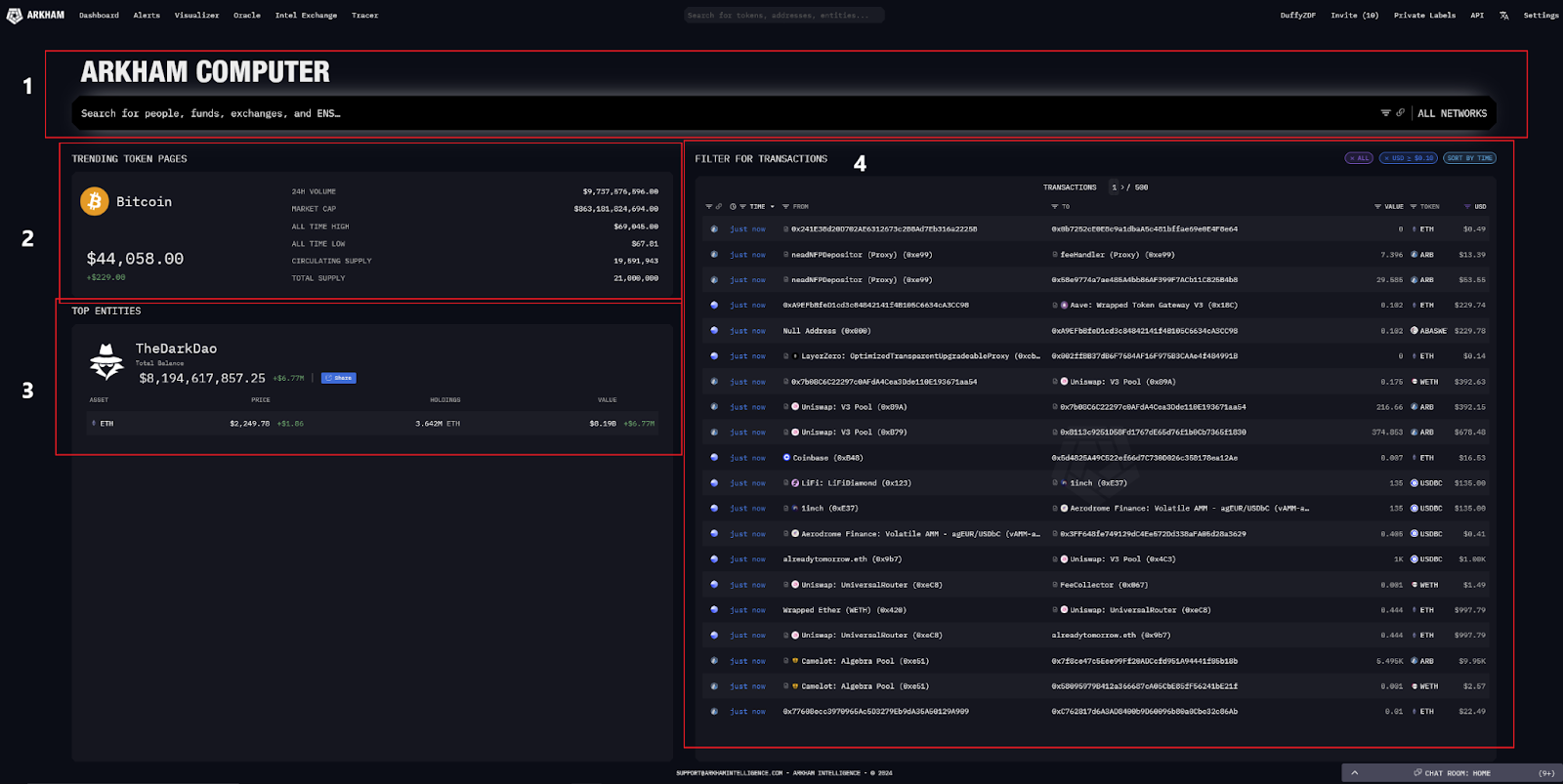Click the LayerZero OptimizedTransparentUpgradeableProxy sender
The height and width of the screenshot is (784, 1563).
920,356
